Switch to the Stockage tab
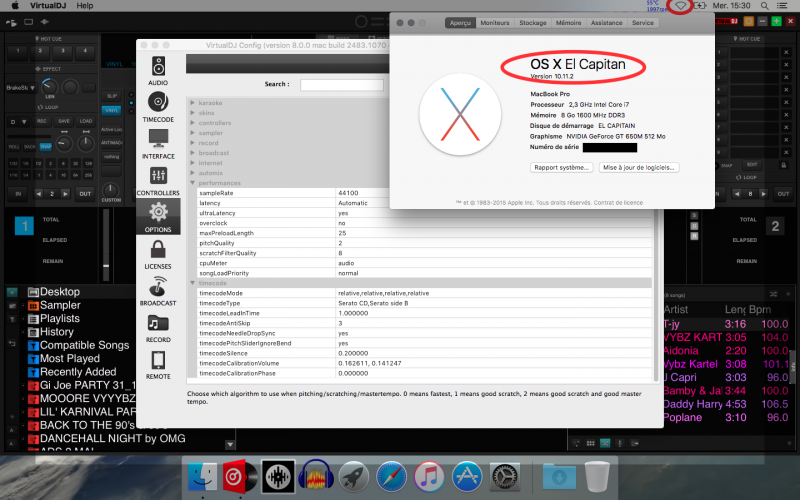800x500 pixels. 533,22
